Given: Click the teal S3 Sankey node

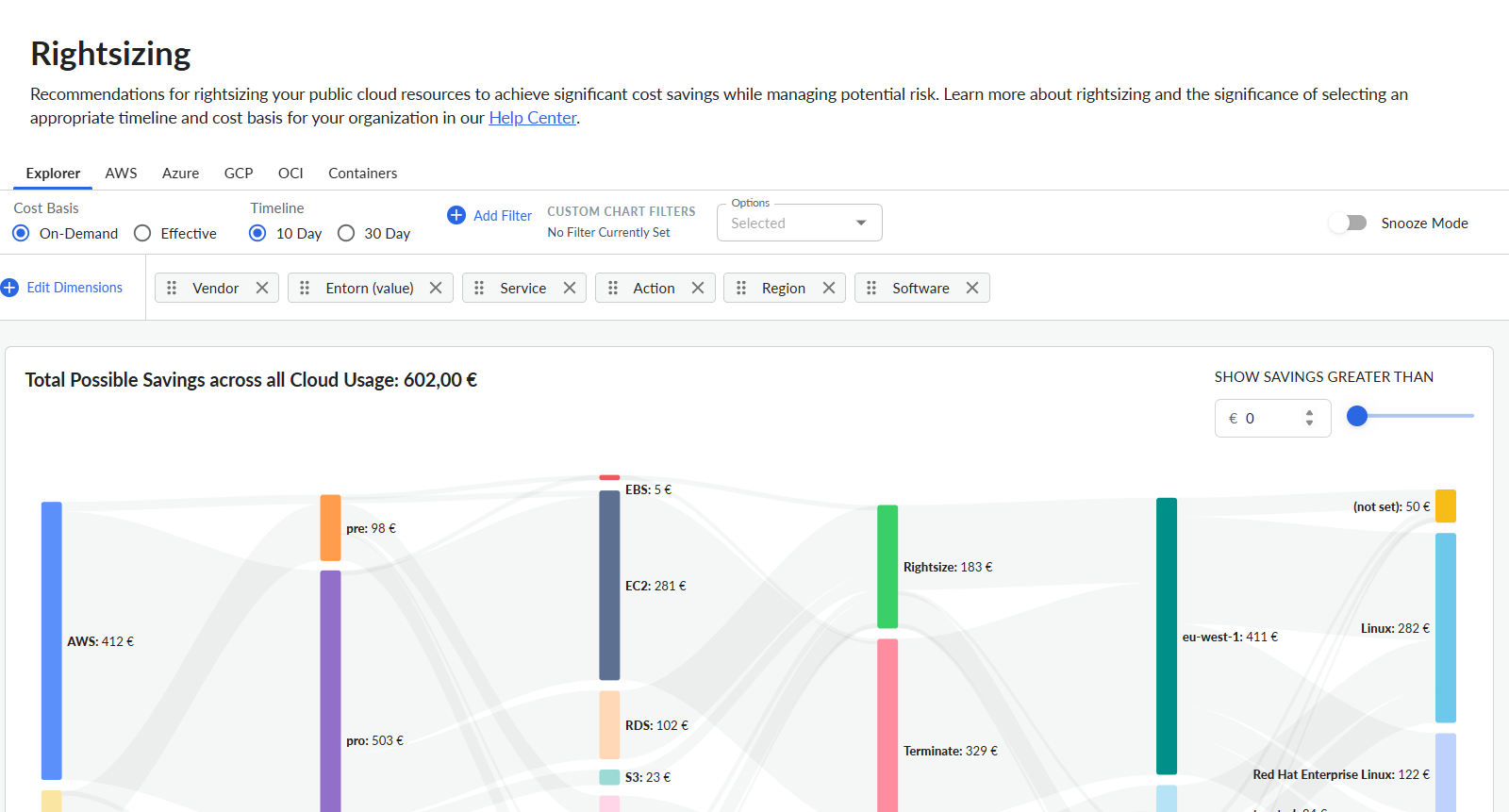Looking at the screenshot, I should pyautogui.click(x=609, y=777).
